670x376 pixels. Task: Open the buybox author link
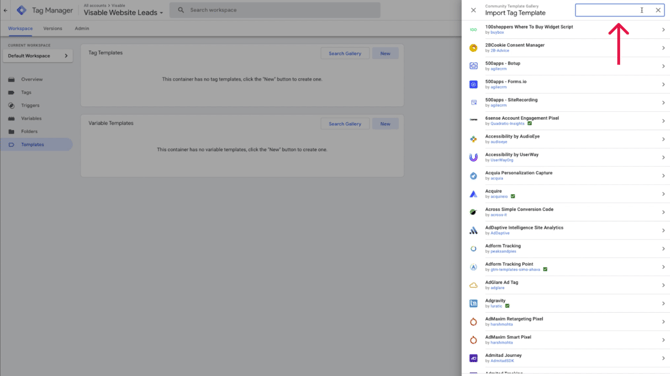pos(497,32)
